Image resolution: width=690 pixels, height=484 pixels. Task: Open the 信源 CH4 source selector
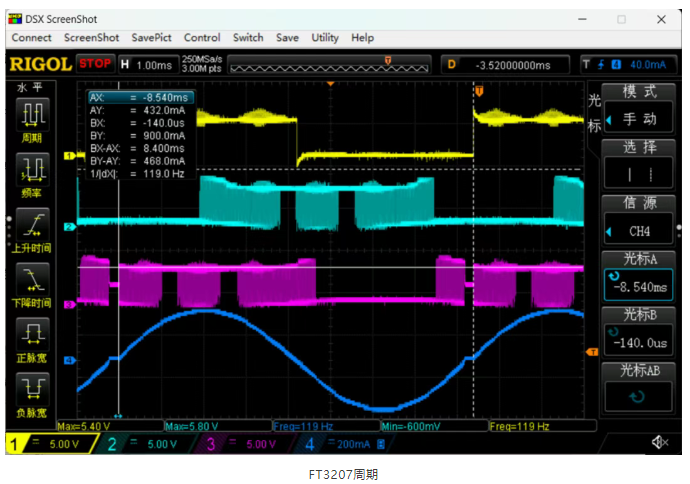coord(638,220)
